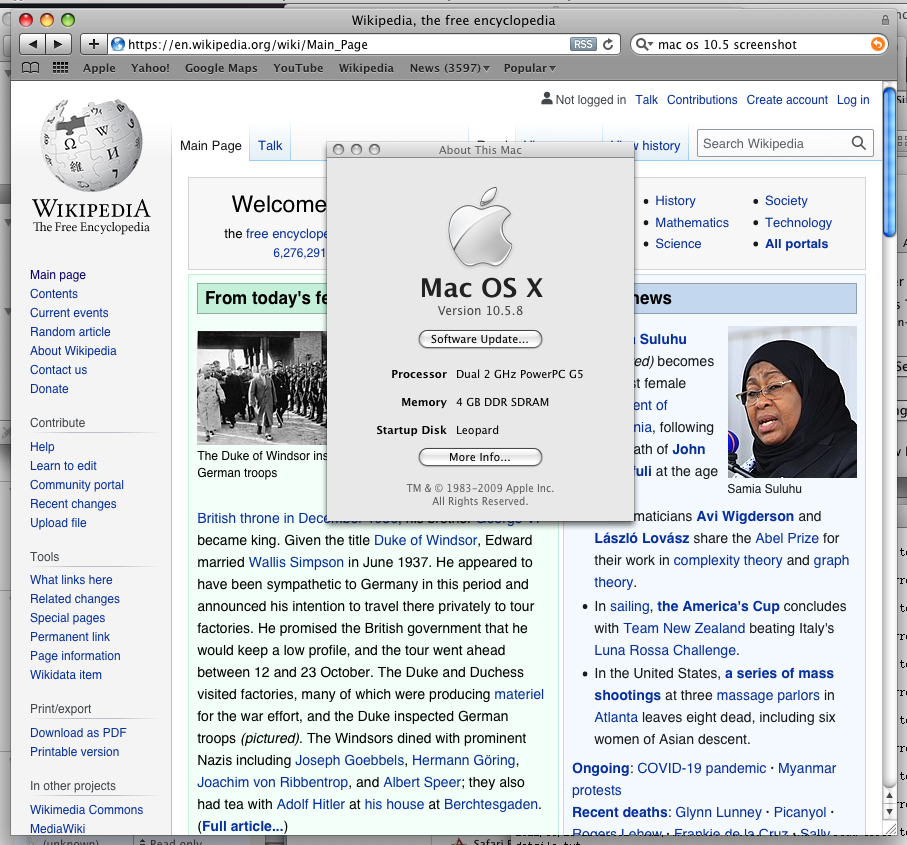This screenshot has width=907, height=845.
Task: Open the Abel Prize link
Action: click(x=787, y=538)
